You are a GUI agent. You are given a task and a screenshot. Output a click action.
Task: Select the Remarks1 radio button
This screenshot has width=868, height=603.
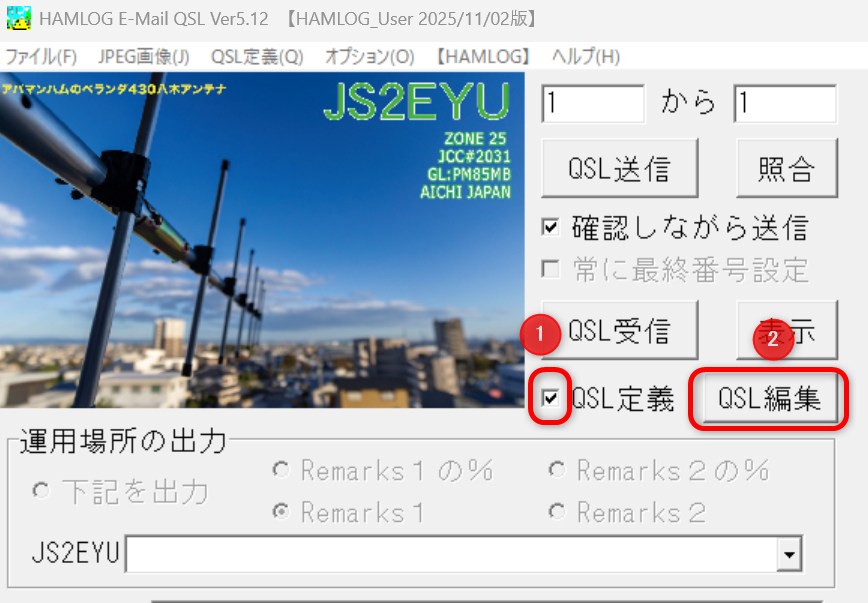(282, 513)
